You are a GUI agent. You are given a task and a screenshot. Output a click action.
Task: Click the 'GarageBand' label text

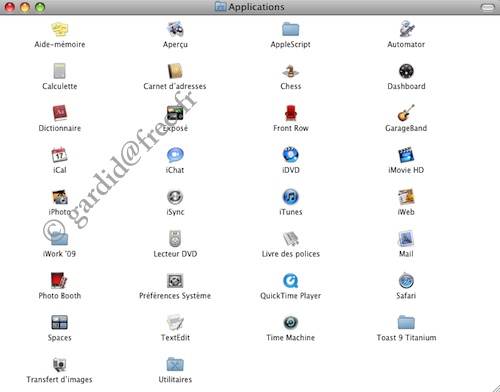click(406, 128)
